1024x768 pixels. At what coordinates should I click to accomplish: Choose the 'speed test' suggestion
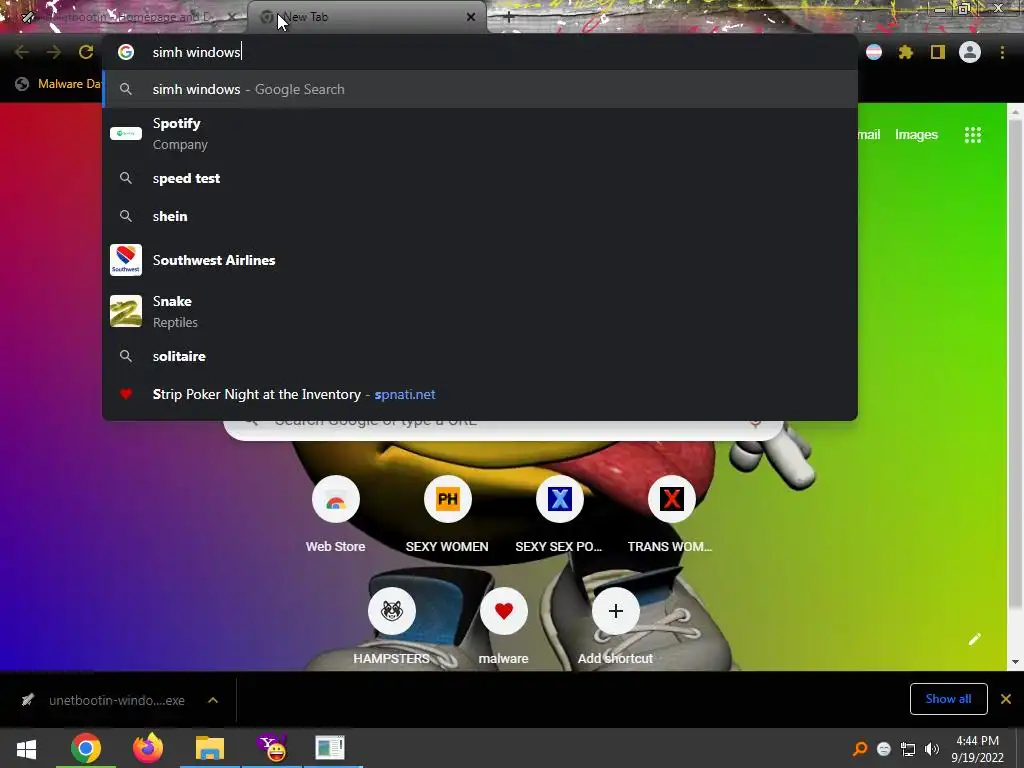click(480, 178)
